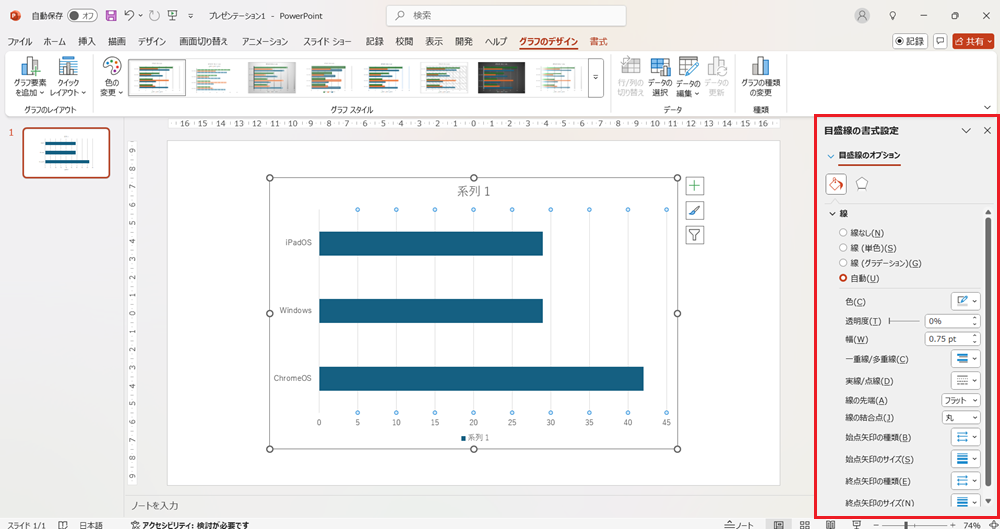Open 始点矢印のサイズ(S) dropdown
The width and height of the screenshot is (1000, 529).
966,459
